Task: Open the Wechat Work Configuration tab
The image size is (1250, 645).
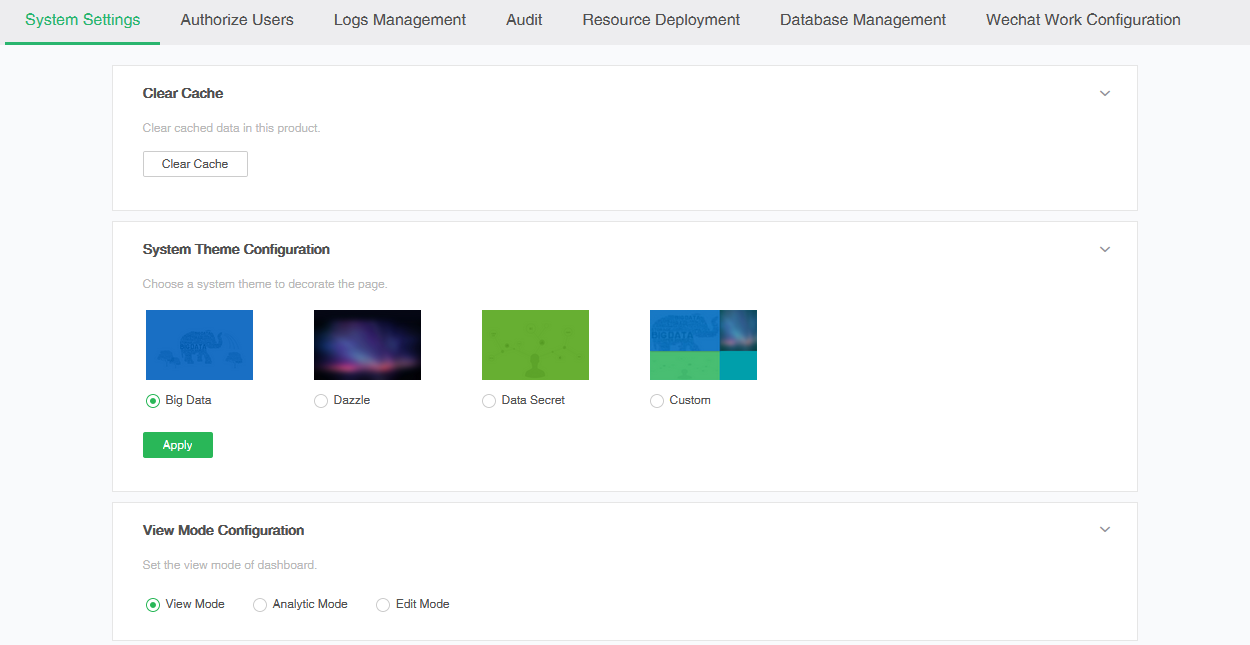Action: click(1083, 20)
